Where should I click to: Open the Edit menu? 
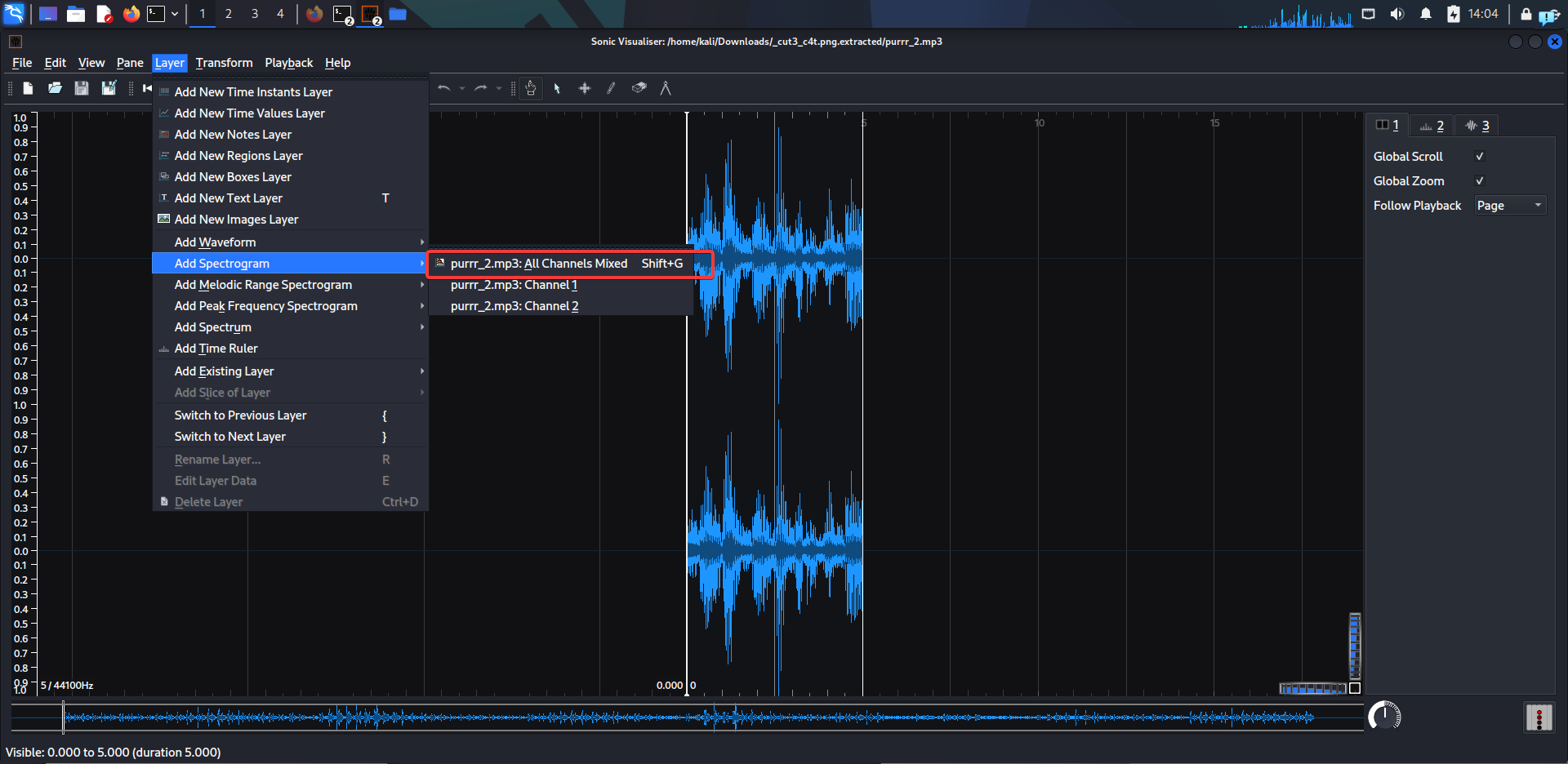(x=56, y=63)
